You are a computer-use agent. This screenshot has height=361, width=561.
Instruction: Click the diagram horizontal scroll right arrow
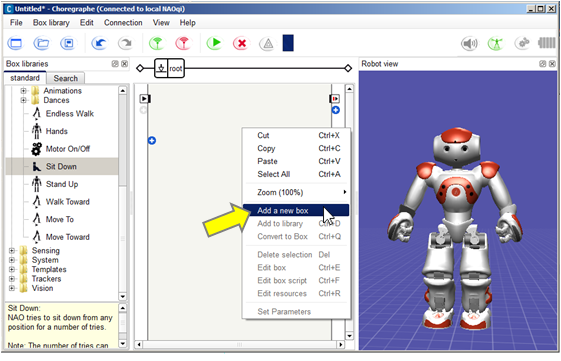(341, 345)
